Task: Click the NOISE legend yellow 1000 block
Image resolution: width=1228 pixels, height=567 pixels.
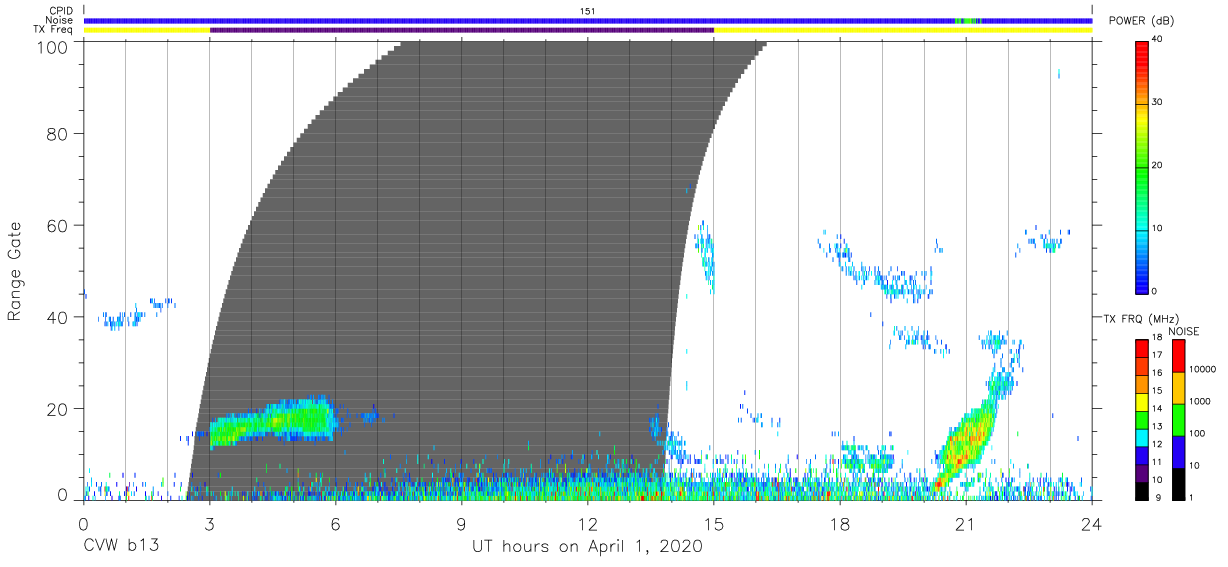Action: (1178, 388)
